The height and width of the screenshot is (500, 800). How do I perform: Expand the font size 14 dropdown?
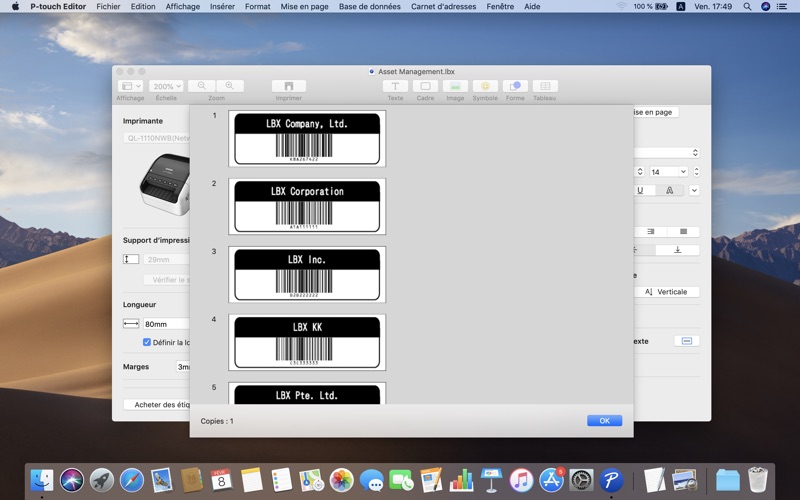click(684, 171)
